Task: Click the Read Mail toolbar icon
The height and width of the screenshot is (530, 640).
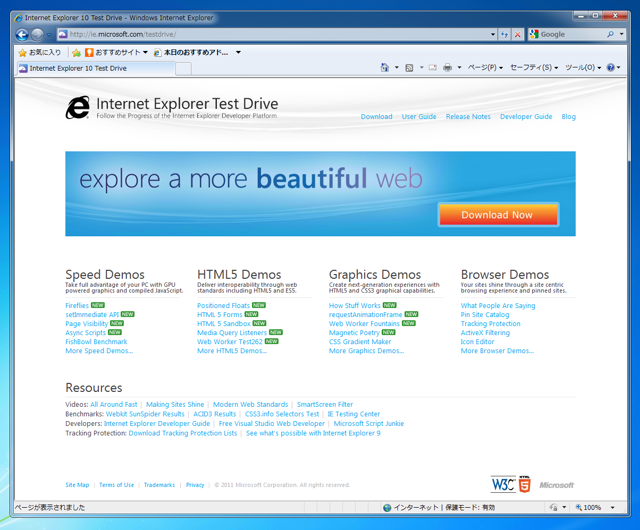Action: pos(433,68)
